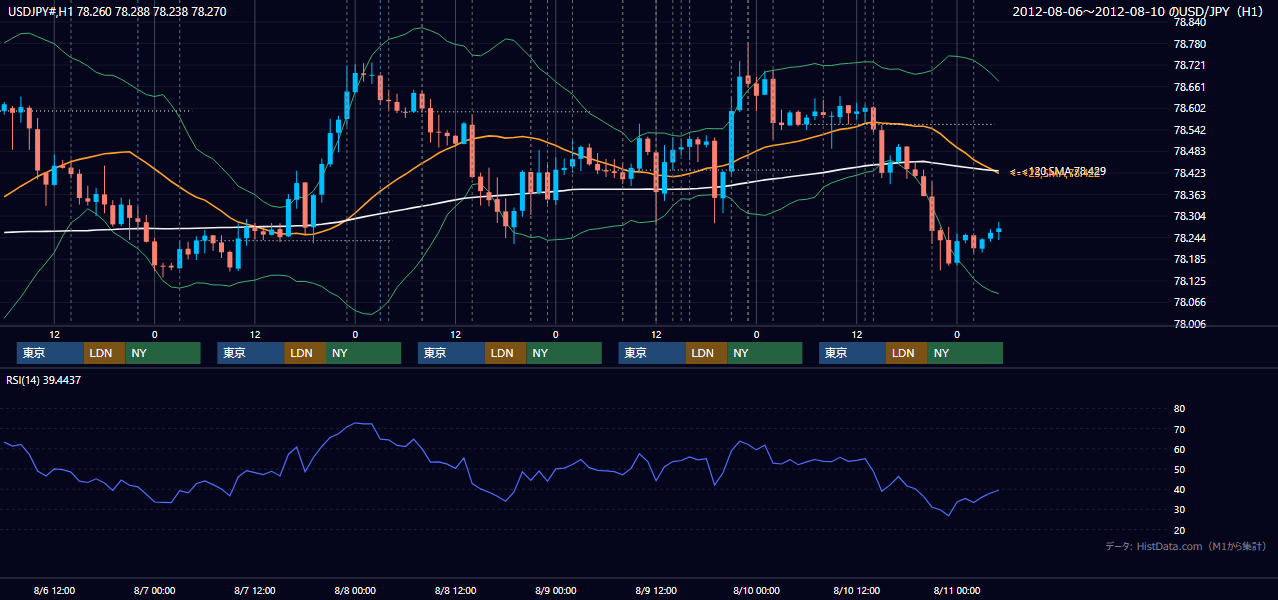Click the 78.840 price axis label
This screenshot has width=1278, height=600.
click(x=1190, y=22)
